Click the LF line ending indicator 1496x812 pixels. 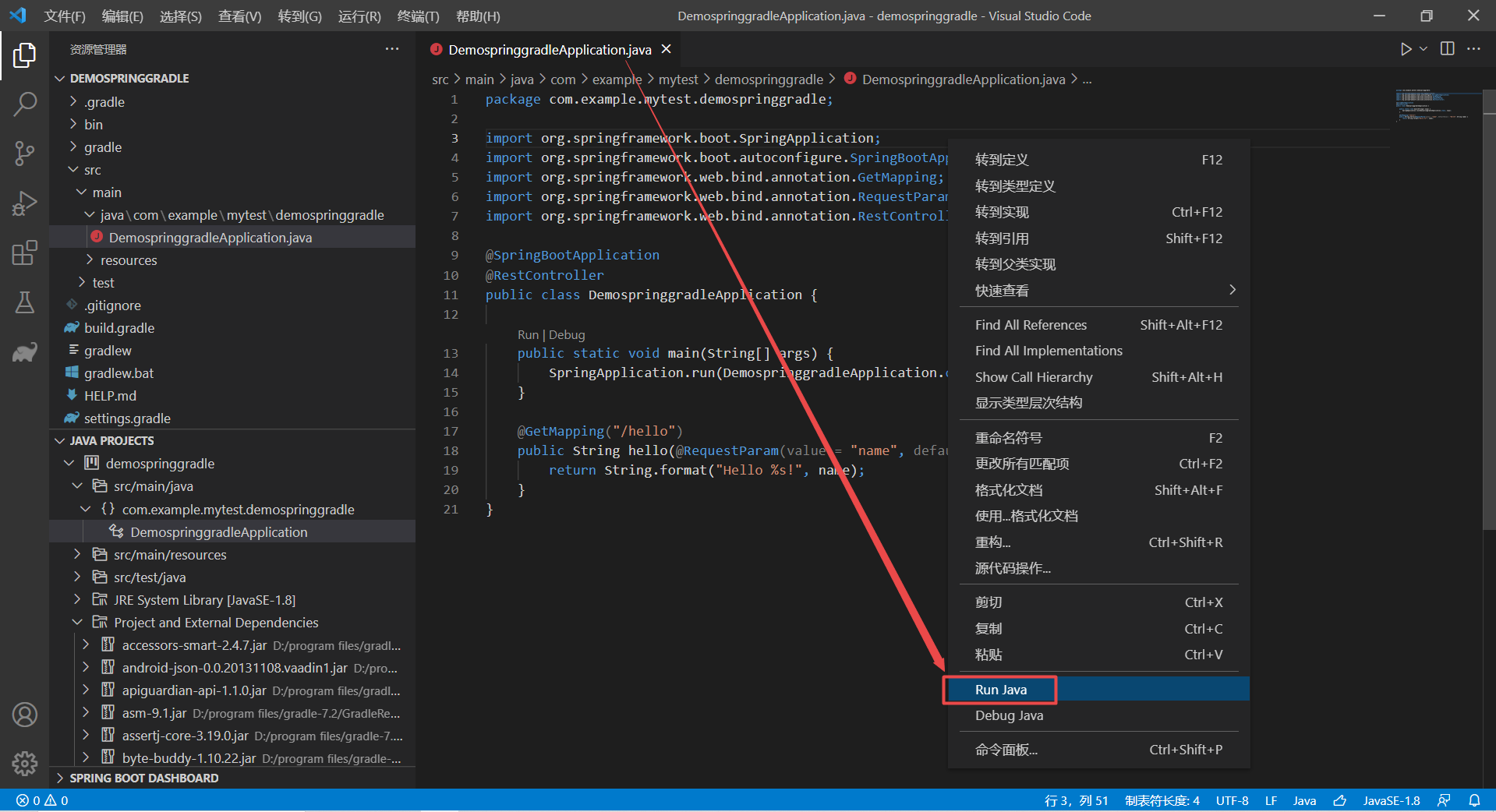point(1271,800)
